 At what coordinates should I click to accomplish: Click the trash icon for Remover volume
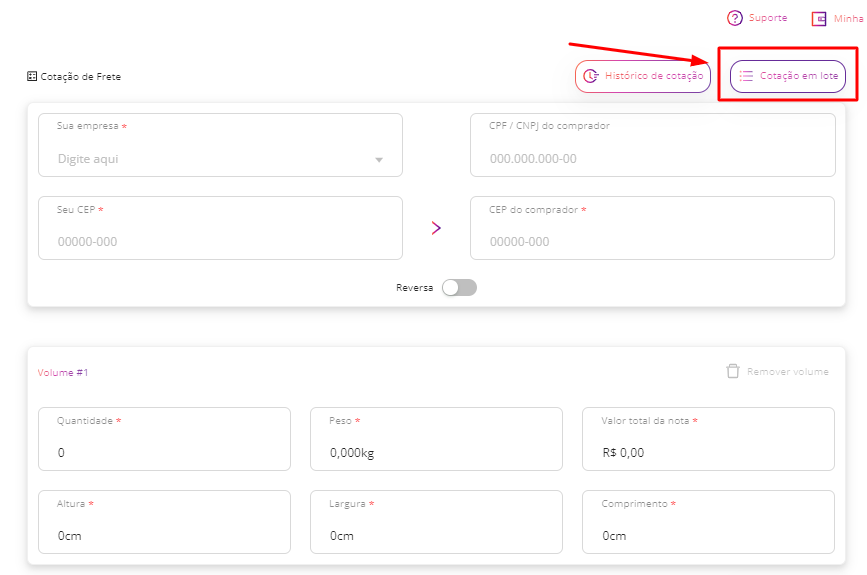pyautogui.click(x=733, y=371)
